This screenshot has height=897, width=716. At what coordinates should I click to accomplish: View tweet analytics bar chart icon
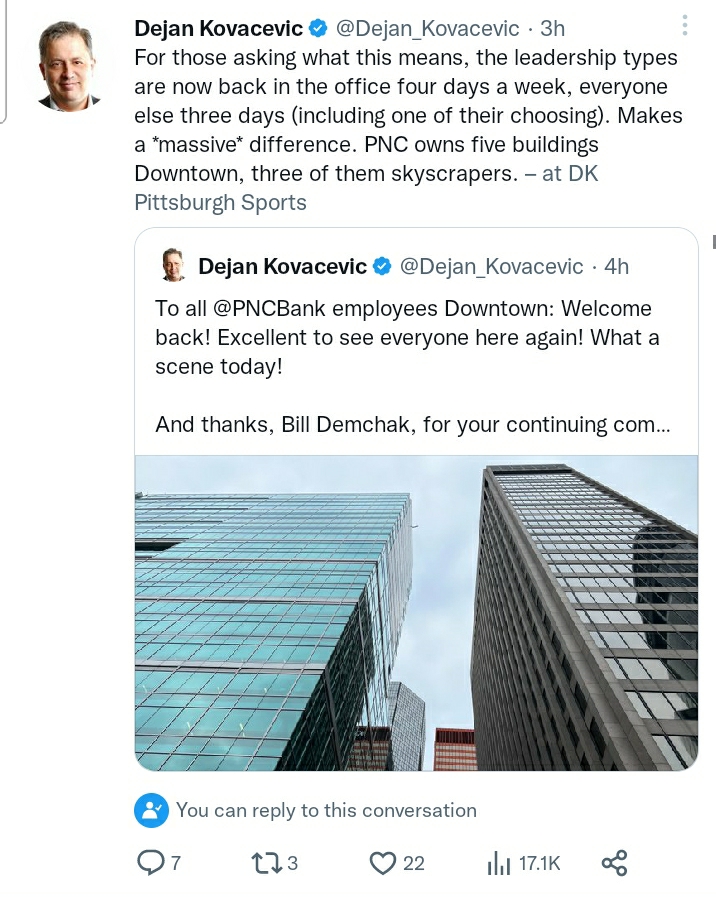pos(498,862)
